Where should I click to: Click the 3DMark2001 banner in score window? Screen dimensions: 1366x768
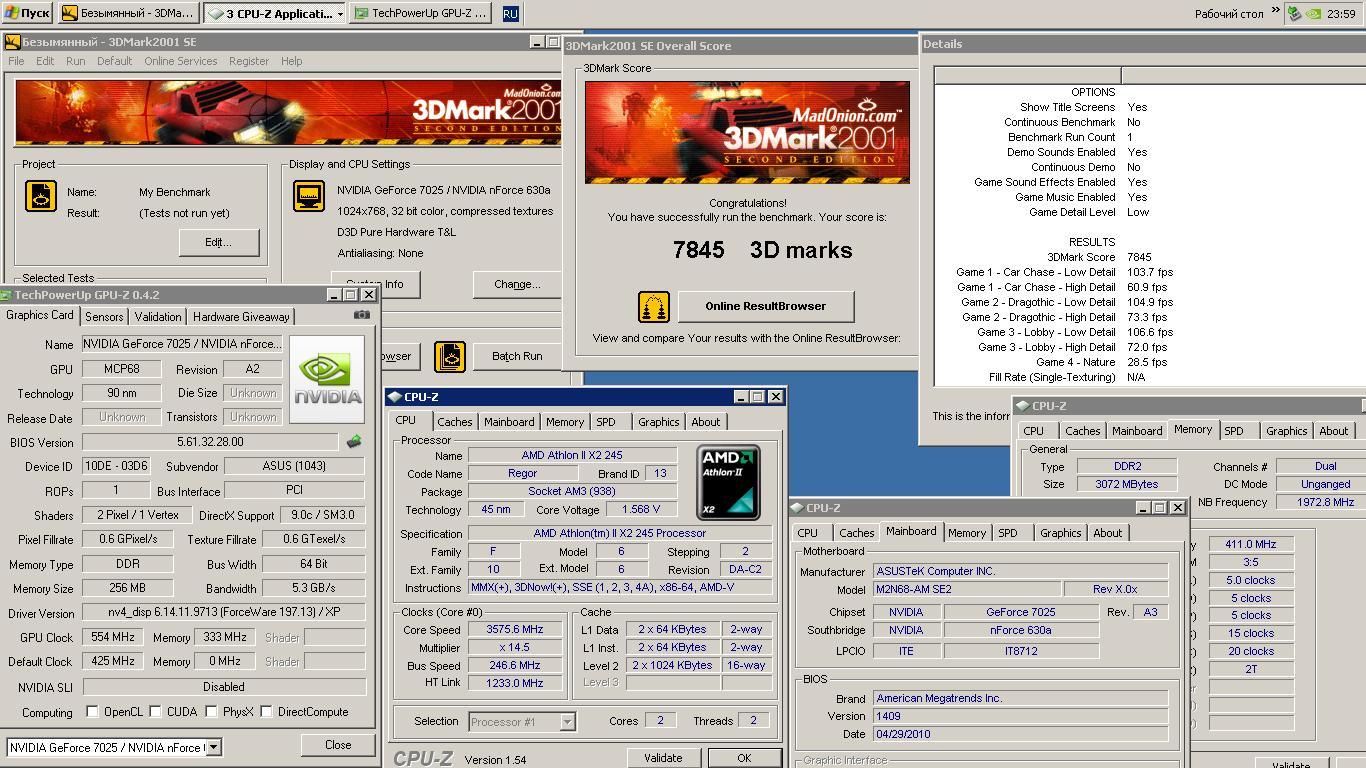tap(747, 132)
